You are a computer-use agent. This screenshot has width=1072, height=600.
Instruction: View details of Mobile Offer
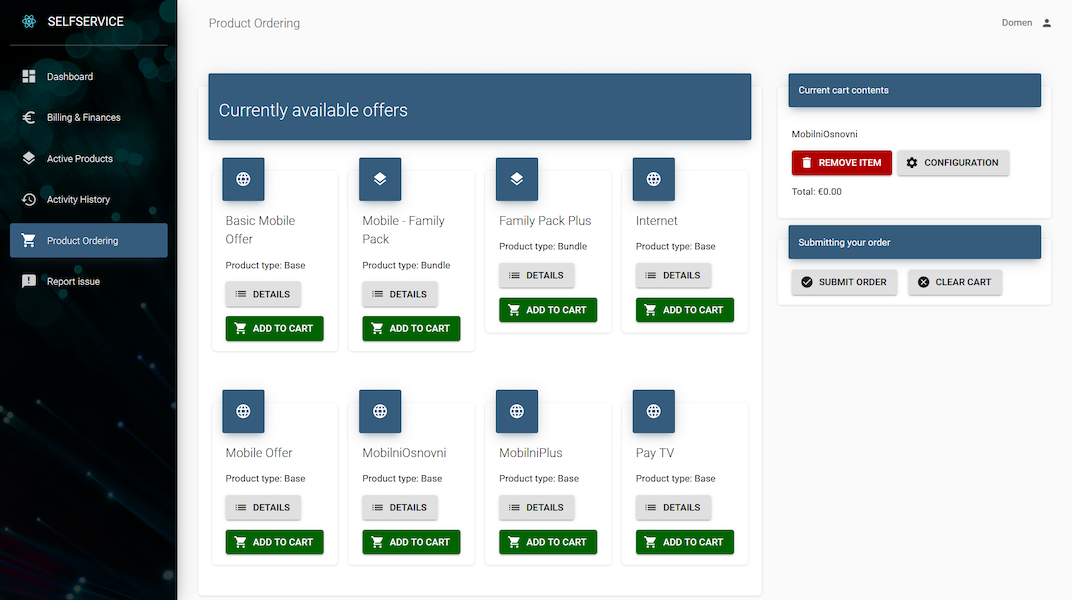point(263,508)
